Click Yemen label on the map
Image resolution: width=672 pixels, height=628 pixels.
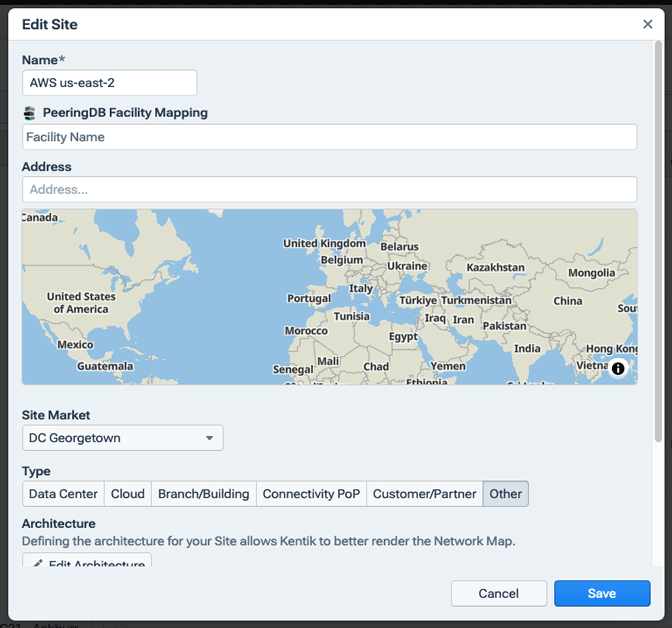coord(448,366)
